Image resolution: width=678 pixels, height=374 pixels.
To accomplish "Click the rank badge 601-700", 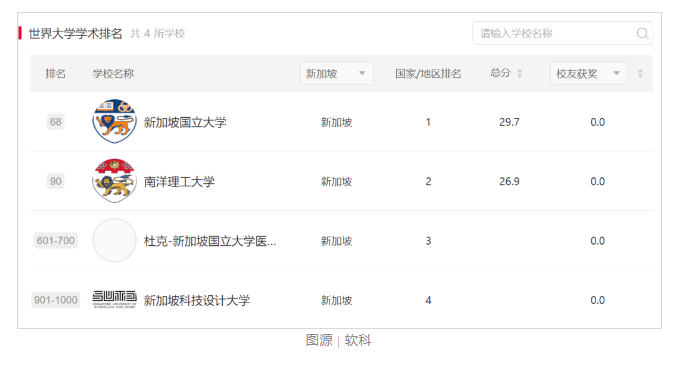I will [56, 240].
